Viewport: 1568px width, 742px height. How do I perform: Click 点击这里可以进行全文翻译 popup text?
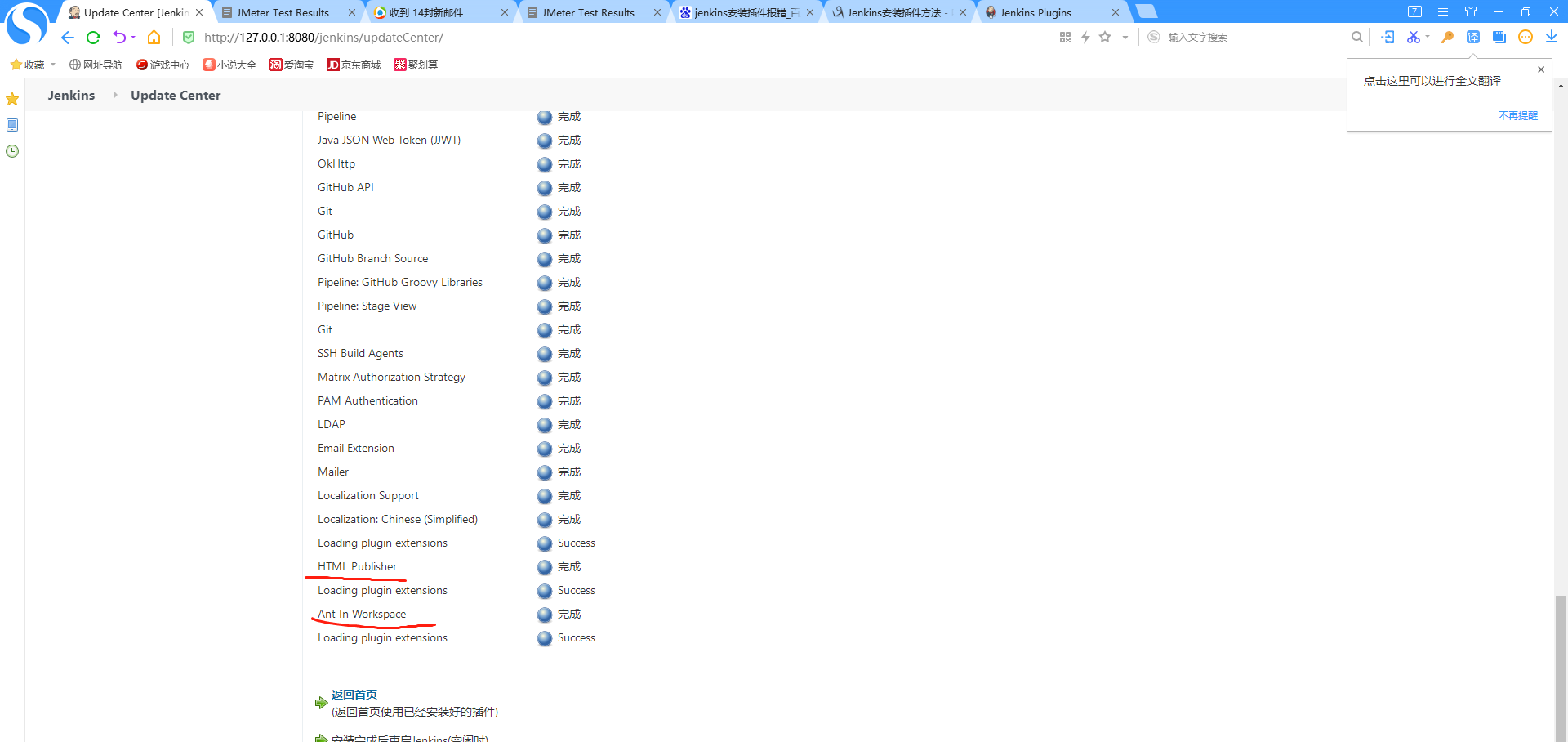pyautogui.click(x=1432, y=81)
